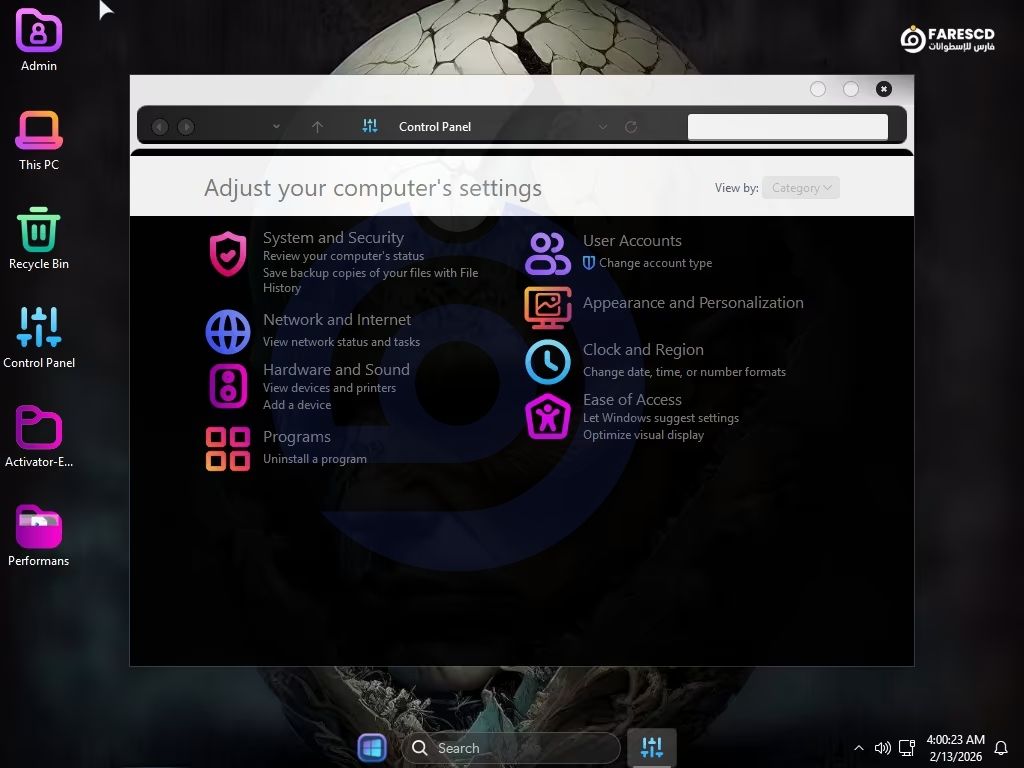Screen dimensions: 1024x768
Task: Go up one level with up arrow
Action: tap(317, 127)
